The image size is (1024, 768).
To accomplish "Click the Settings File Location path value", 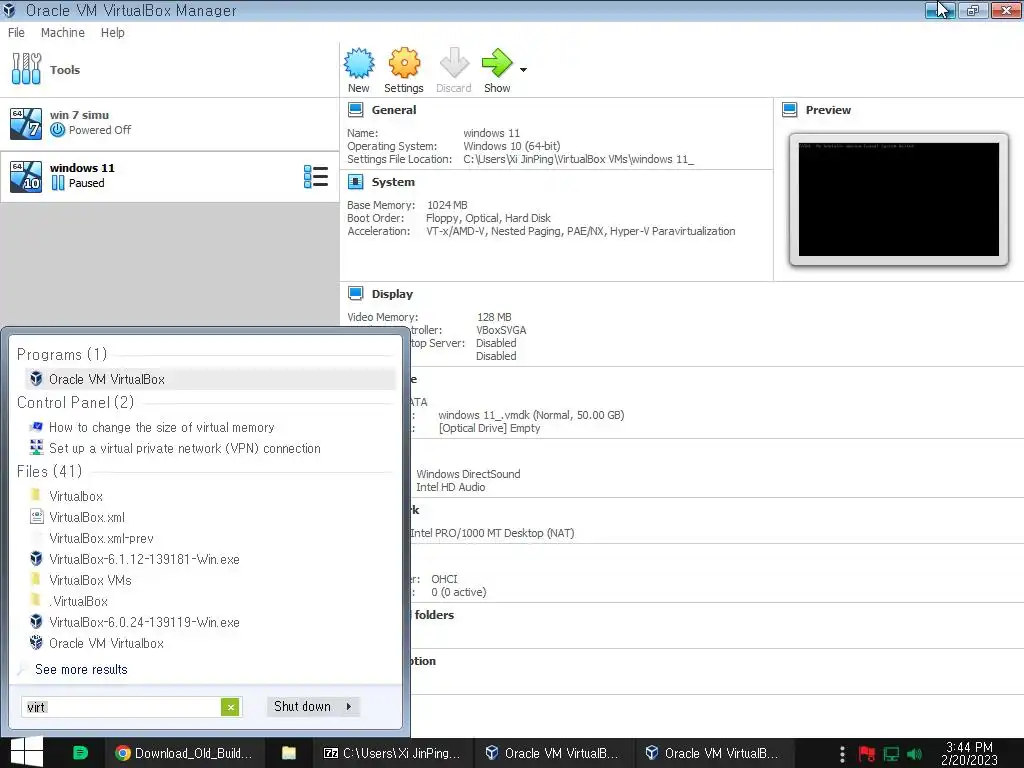I will point(579,159).
